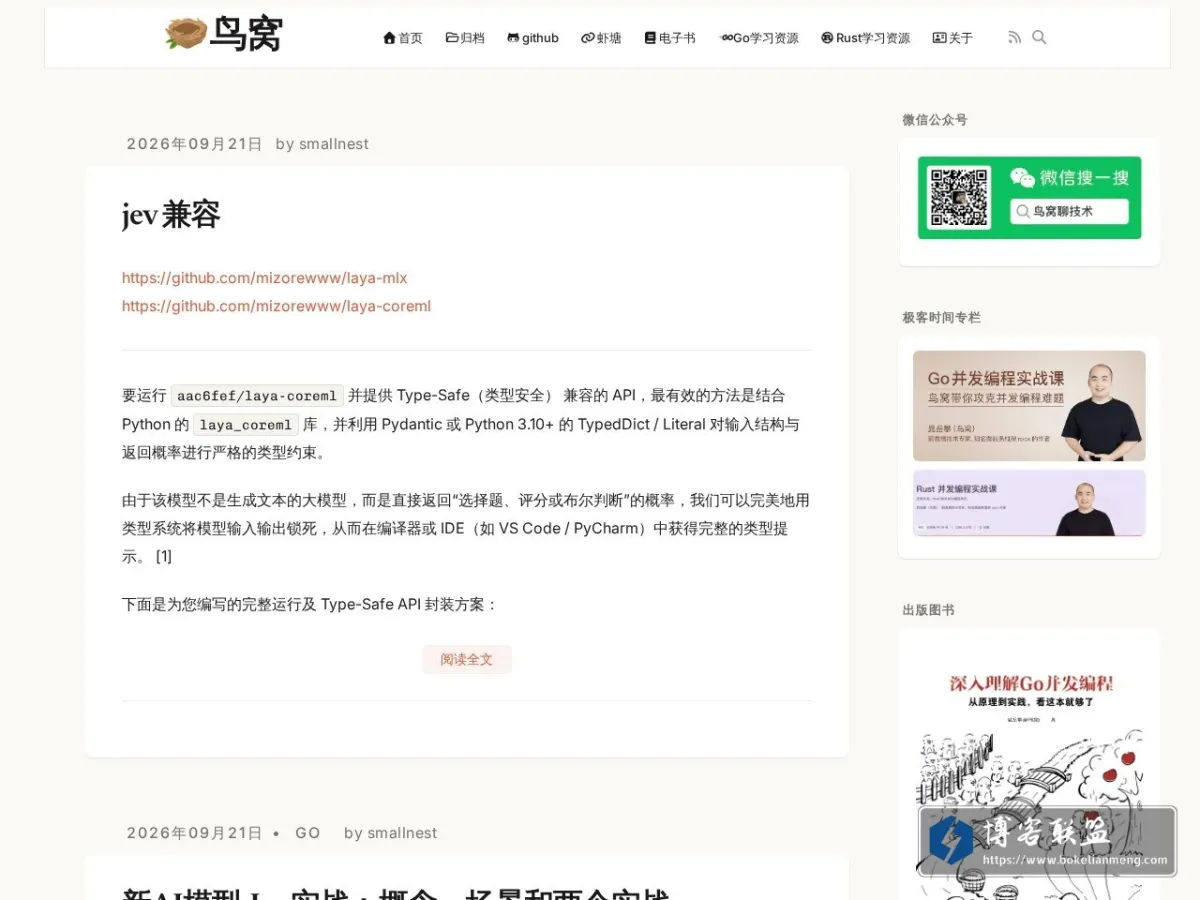Open the 虾塘 menu item
Viewport: 1200px width, 900px height.
(601, 38)
